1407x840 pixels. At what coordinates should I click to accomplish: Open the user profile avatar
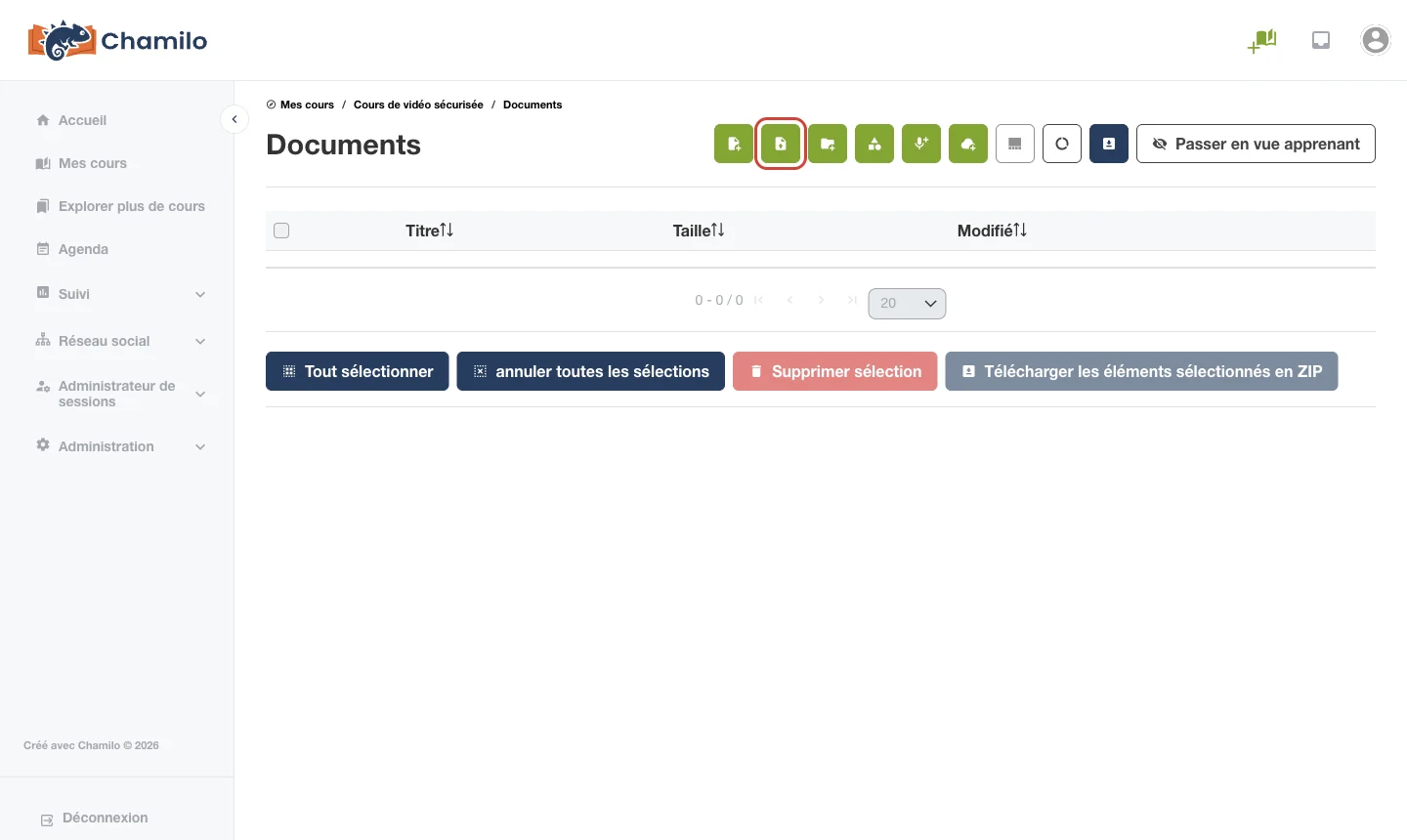click(x=1376, y=40)
